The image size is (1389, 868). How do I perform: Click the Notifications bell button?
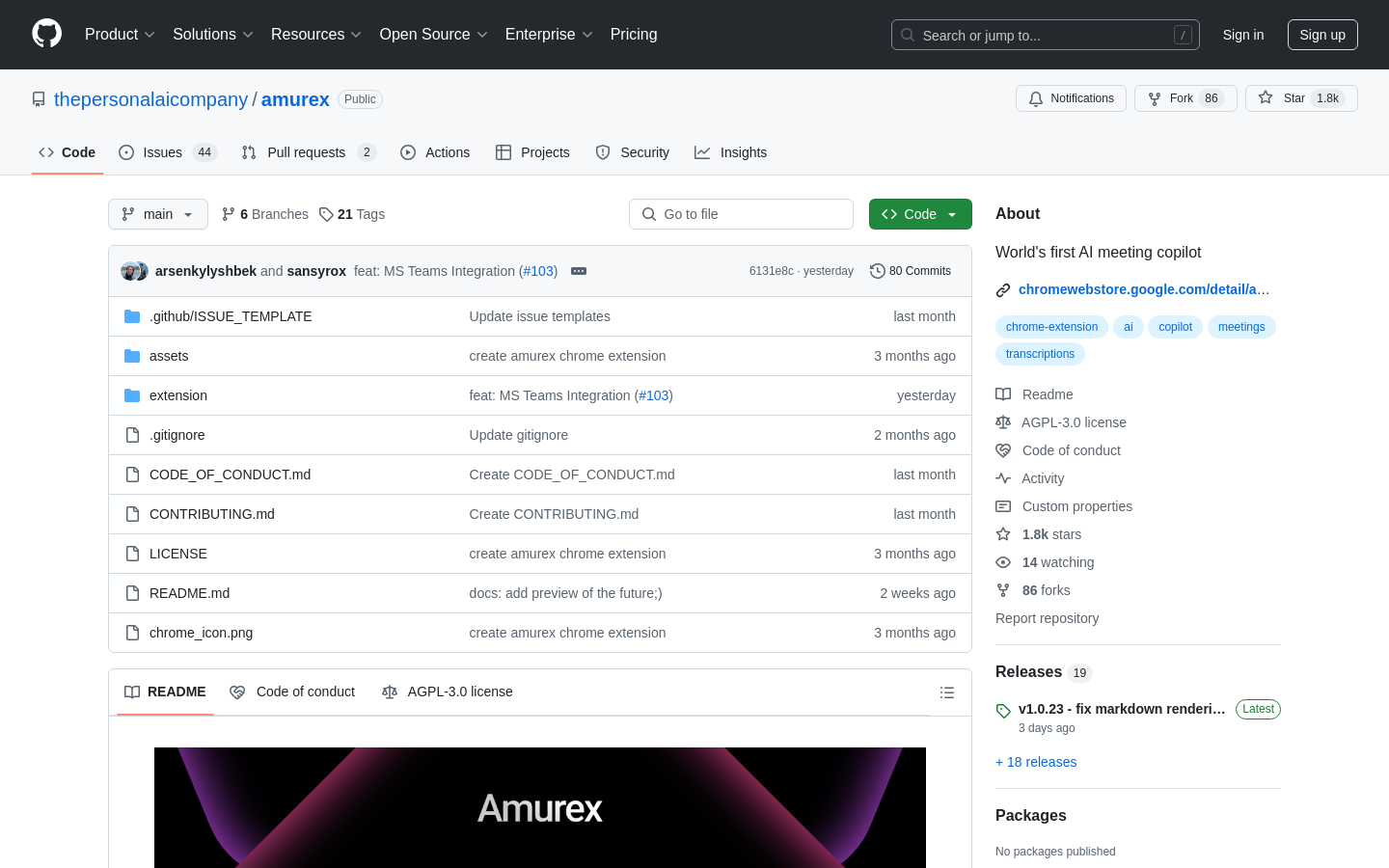pos(1071,98)
